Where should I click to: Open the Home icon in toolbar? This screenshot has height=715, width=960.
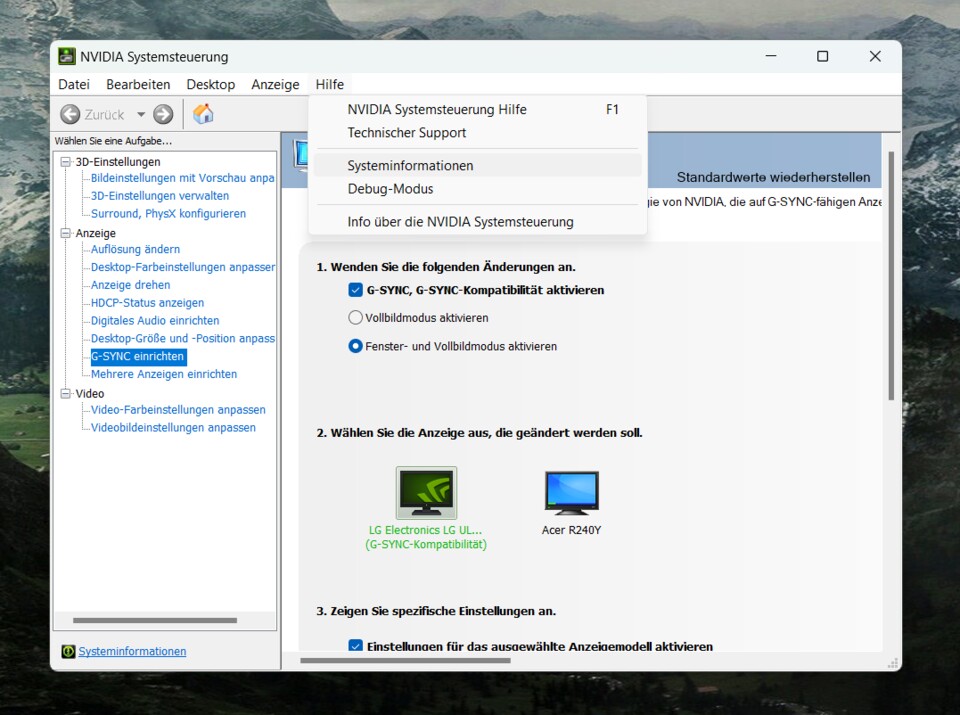tap(203, 114)
